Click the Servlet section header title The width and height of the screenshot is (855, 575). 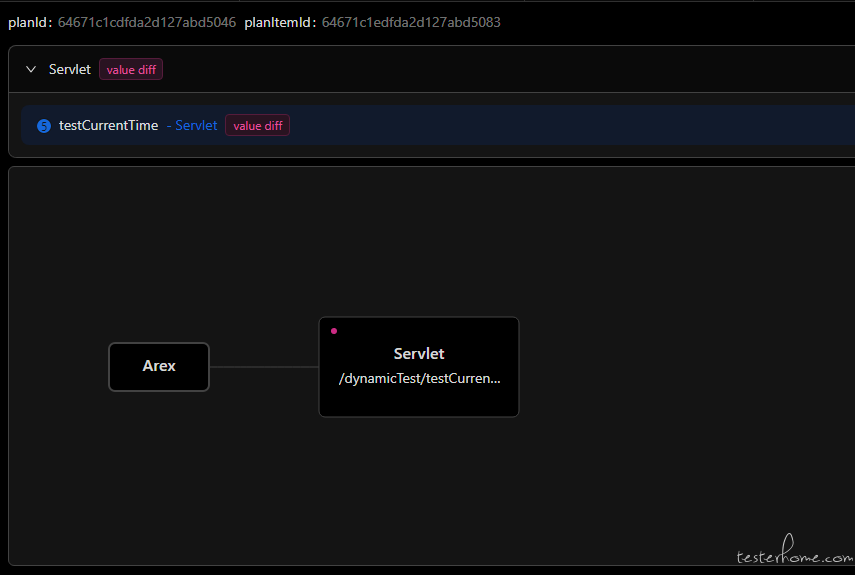coord(70,69)
